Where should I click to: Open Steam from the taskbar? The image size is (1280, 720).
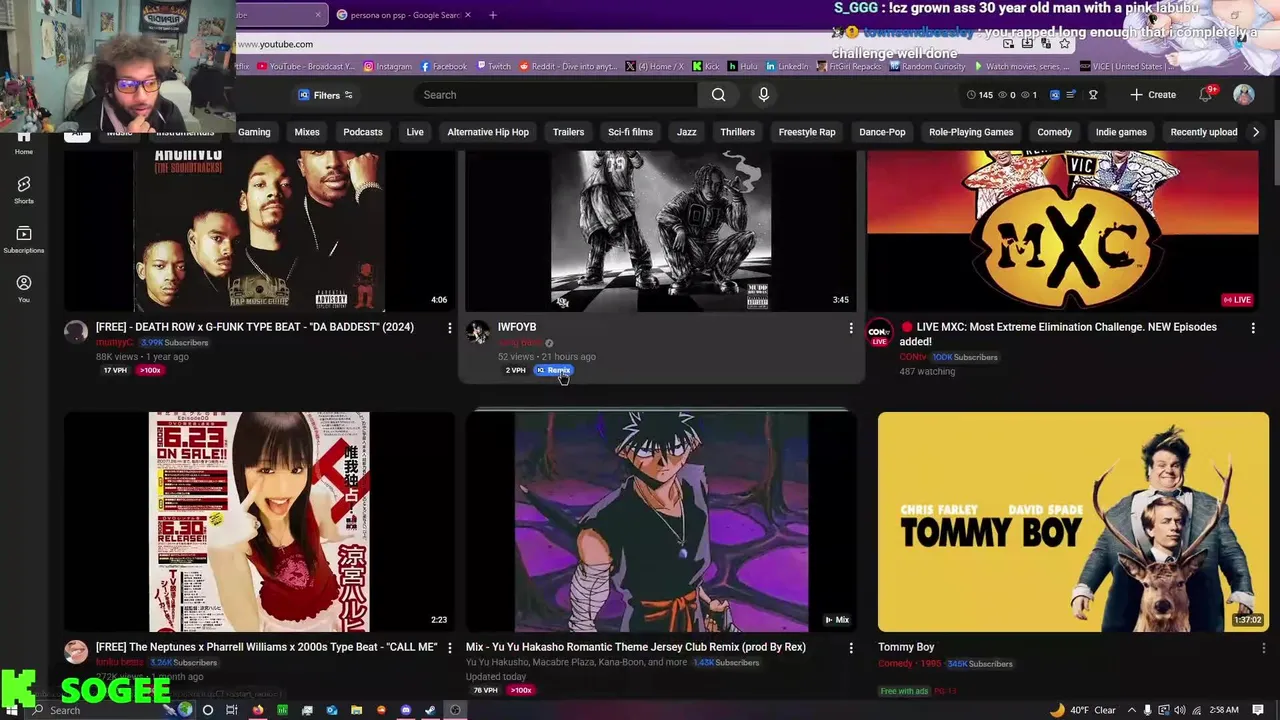coord(430,710)
